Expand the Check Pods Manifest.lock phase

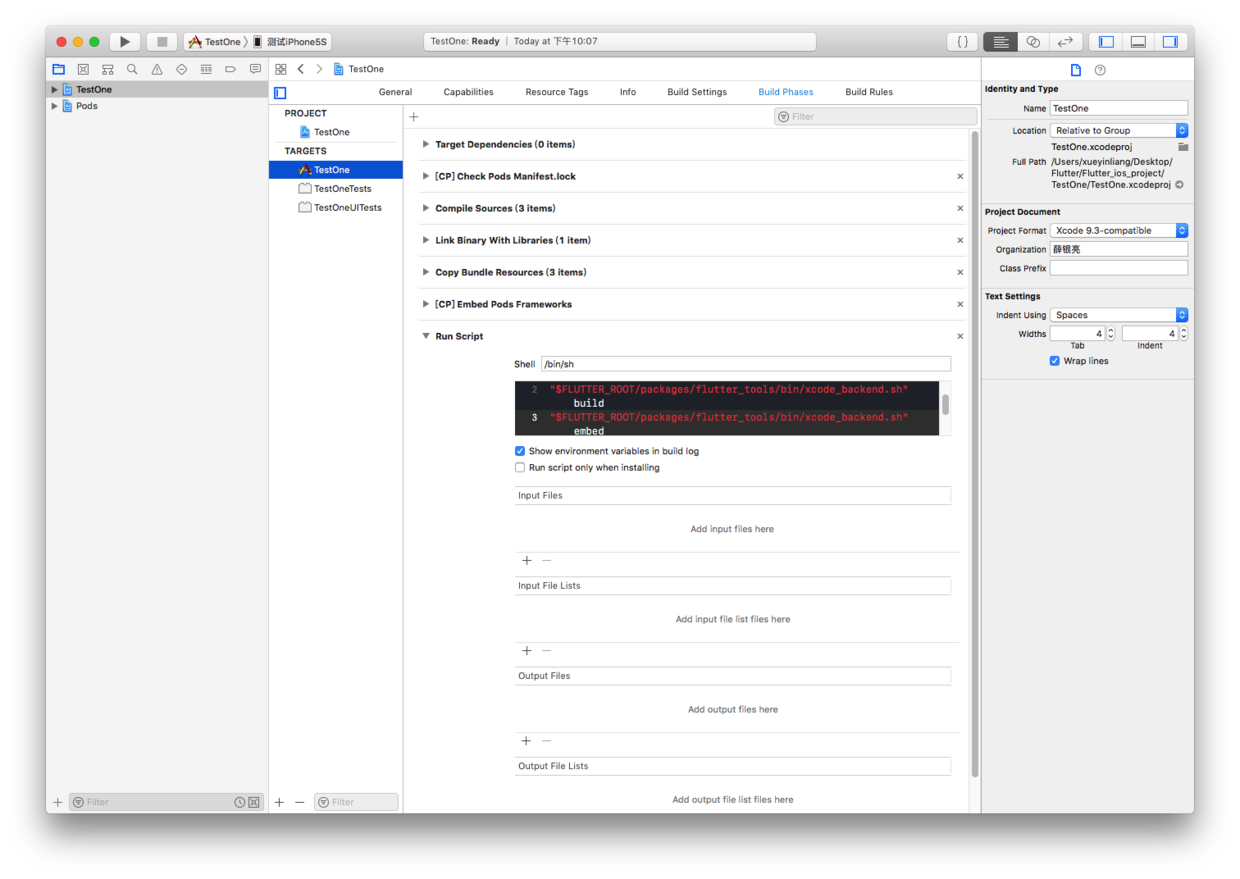pyautogui.click(x=426, y=176)
